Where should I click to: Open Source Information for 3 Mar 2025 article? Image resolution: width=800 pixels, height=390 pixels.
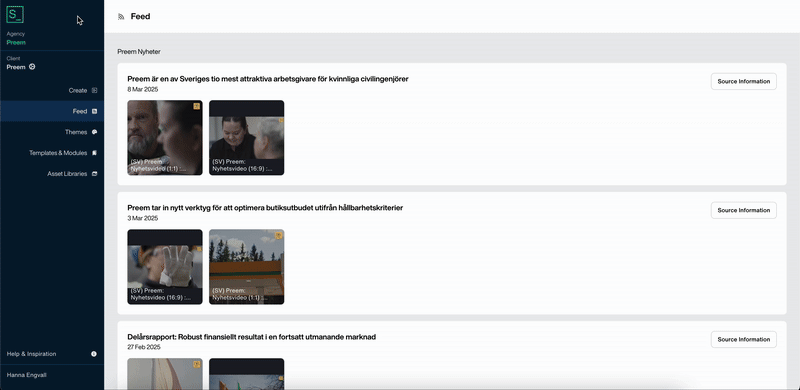[x=743, y=210]
